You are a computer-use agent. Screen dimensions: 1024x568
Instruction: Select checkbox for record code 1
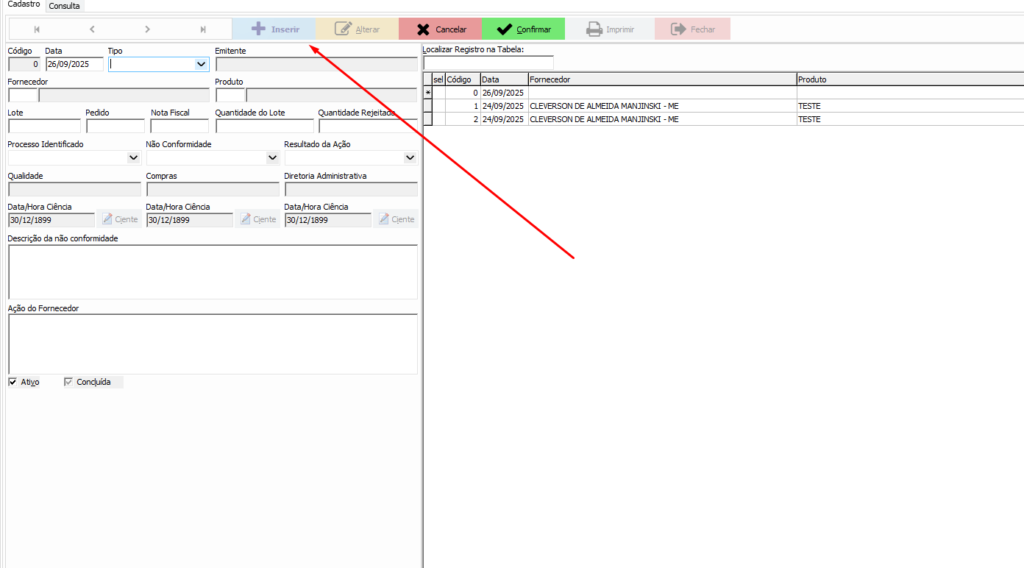438,106
